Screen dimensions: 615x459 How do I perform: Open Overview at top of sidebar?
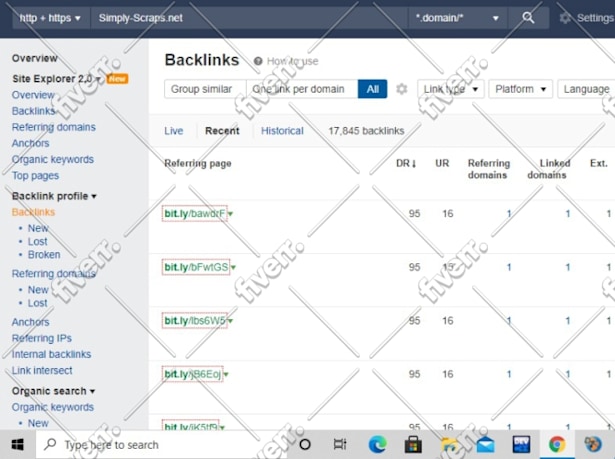[x=35, y=58]
